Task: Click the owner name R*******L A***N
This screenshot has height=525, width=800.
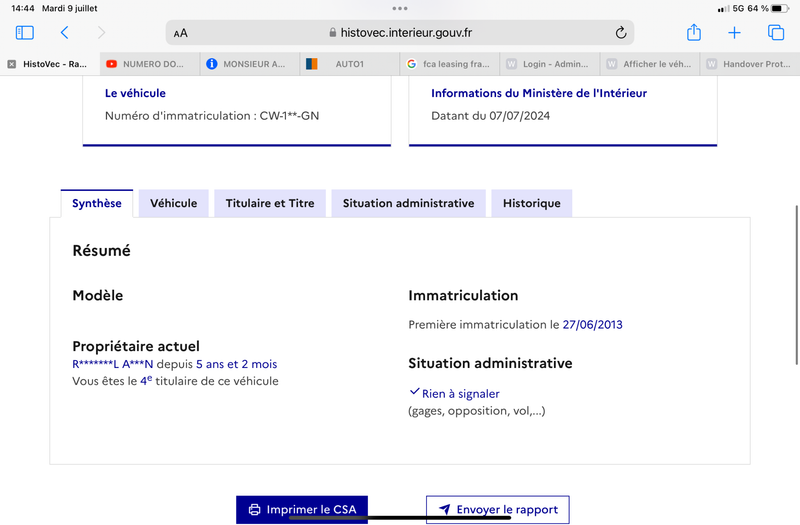Action: 113,364
